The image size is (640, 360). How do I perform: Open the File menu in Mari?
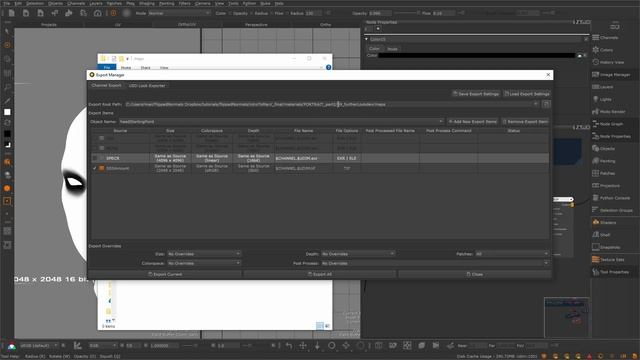tap(7, 3)
